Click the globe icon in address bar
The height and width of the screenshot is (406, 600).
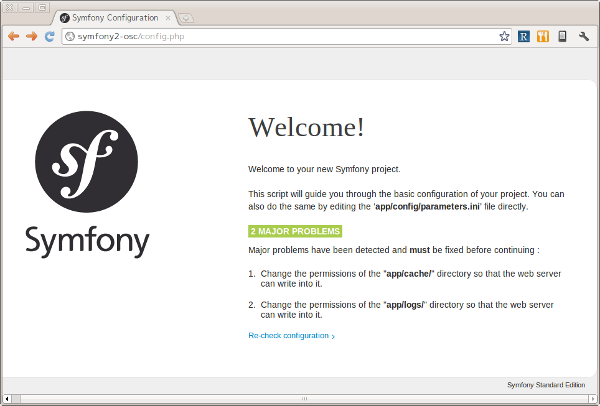coord(70,36)
